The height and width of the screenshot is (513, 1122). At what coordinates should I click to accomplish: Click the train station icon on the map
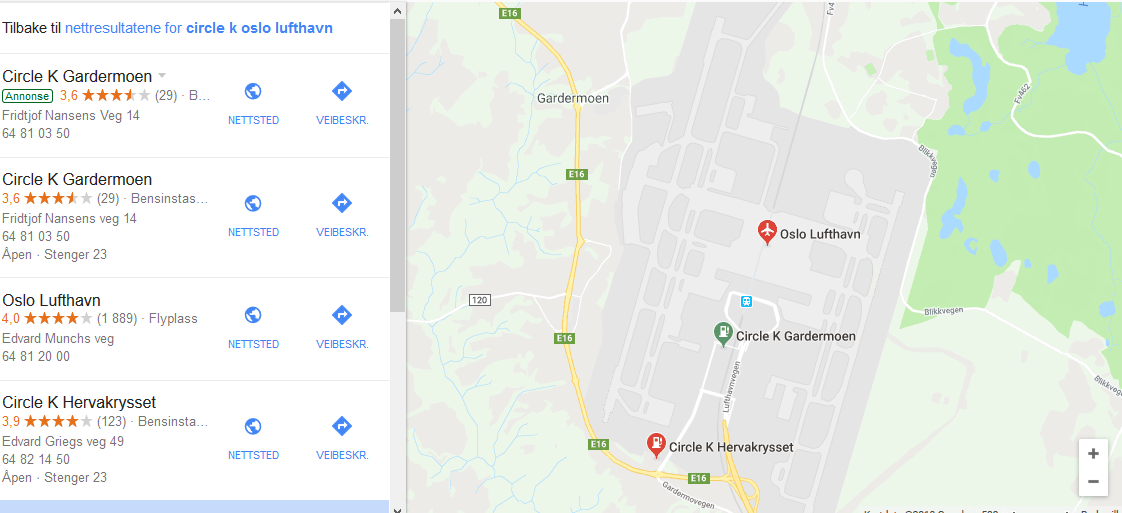point(747,301)
